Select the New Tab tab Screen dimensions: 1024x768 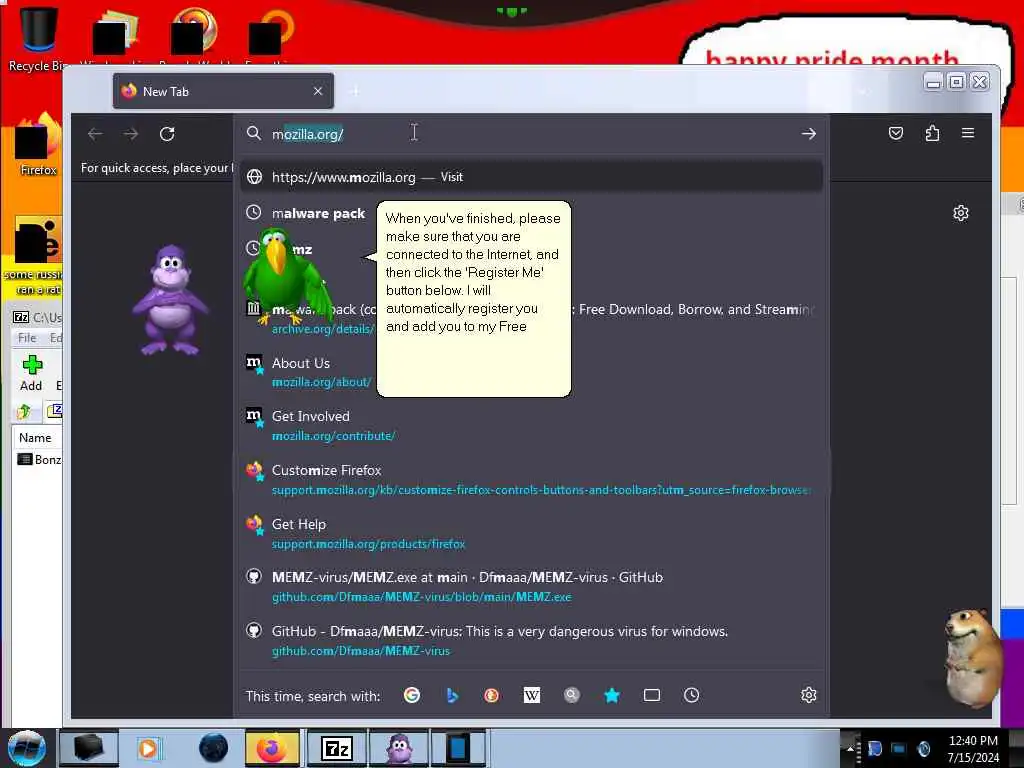(x=223, y=91)
